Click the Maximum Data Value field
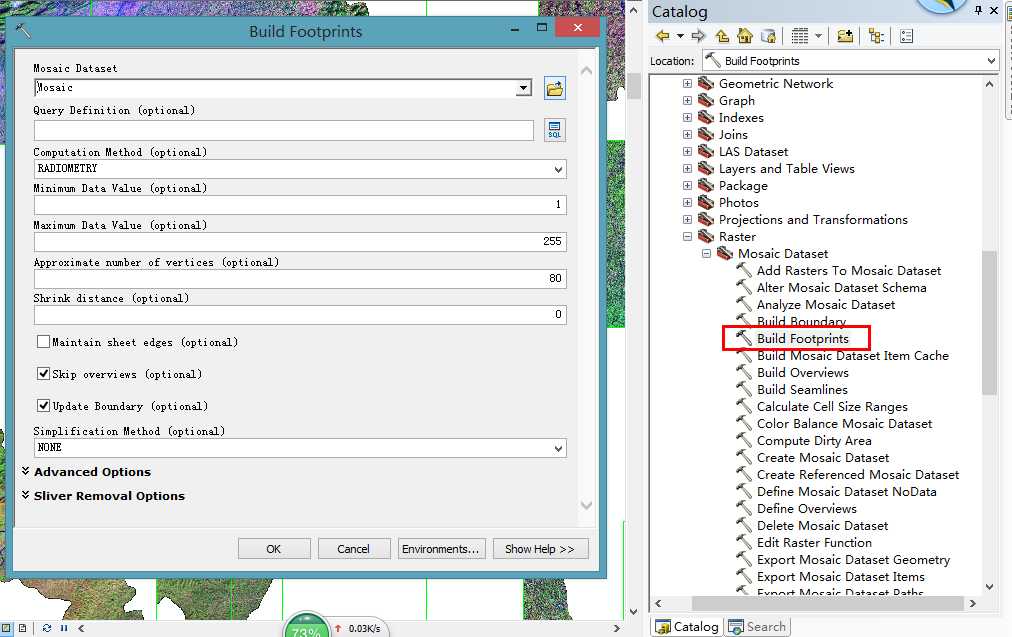This screenshot has width=1012, height=637. pos(300,241)
